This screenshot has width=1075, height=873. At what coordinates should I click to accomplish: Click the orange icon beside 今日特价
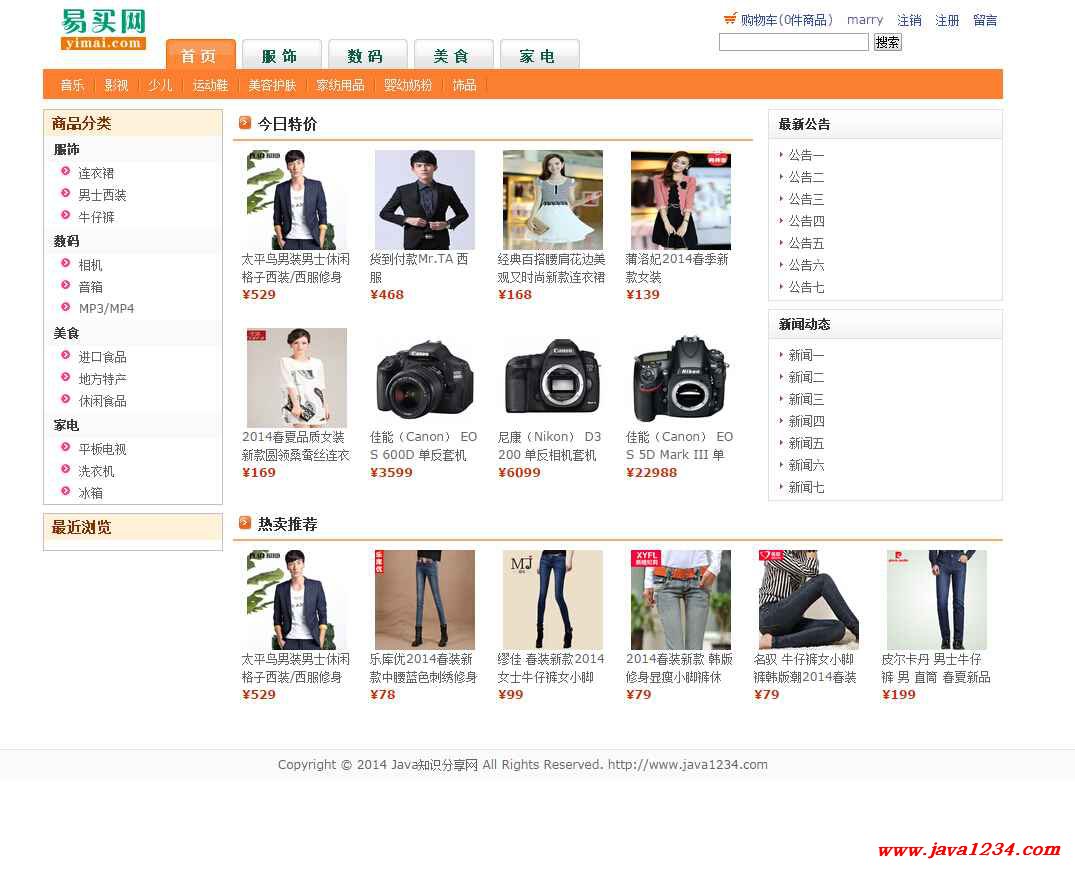click(x=245, y=123)
